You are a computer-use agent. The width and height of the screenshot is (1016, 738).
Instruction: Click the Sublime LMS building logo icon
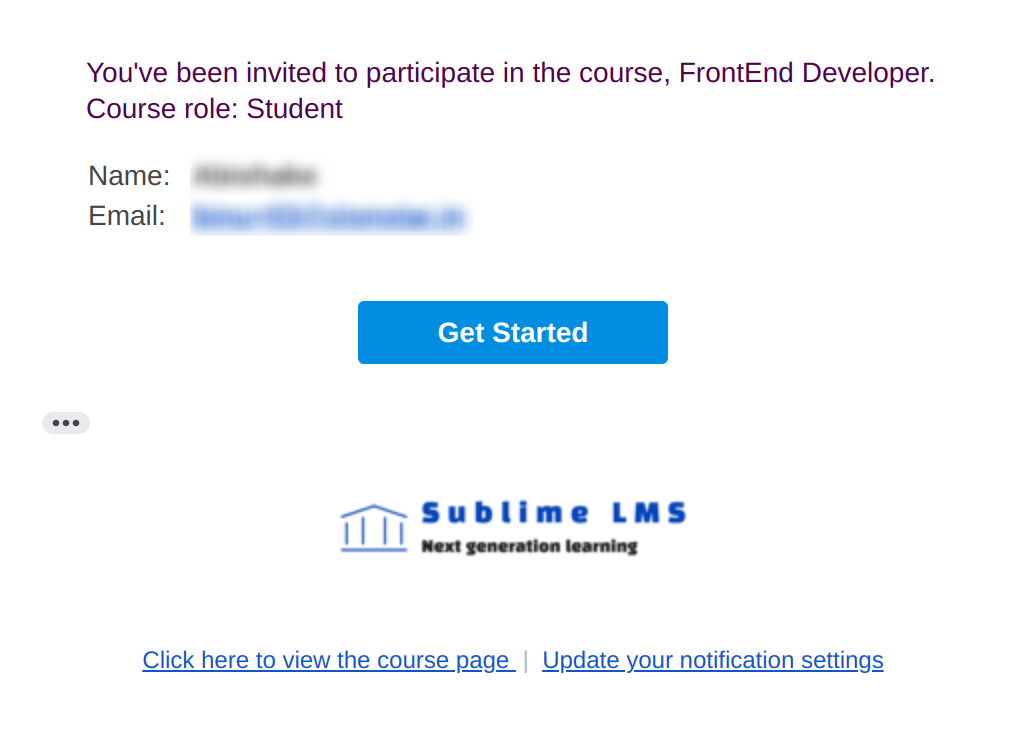click(373, 528)
